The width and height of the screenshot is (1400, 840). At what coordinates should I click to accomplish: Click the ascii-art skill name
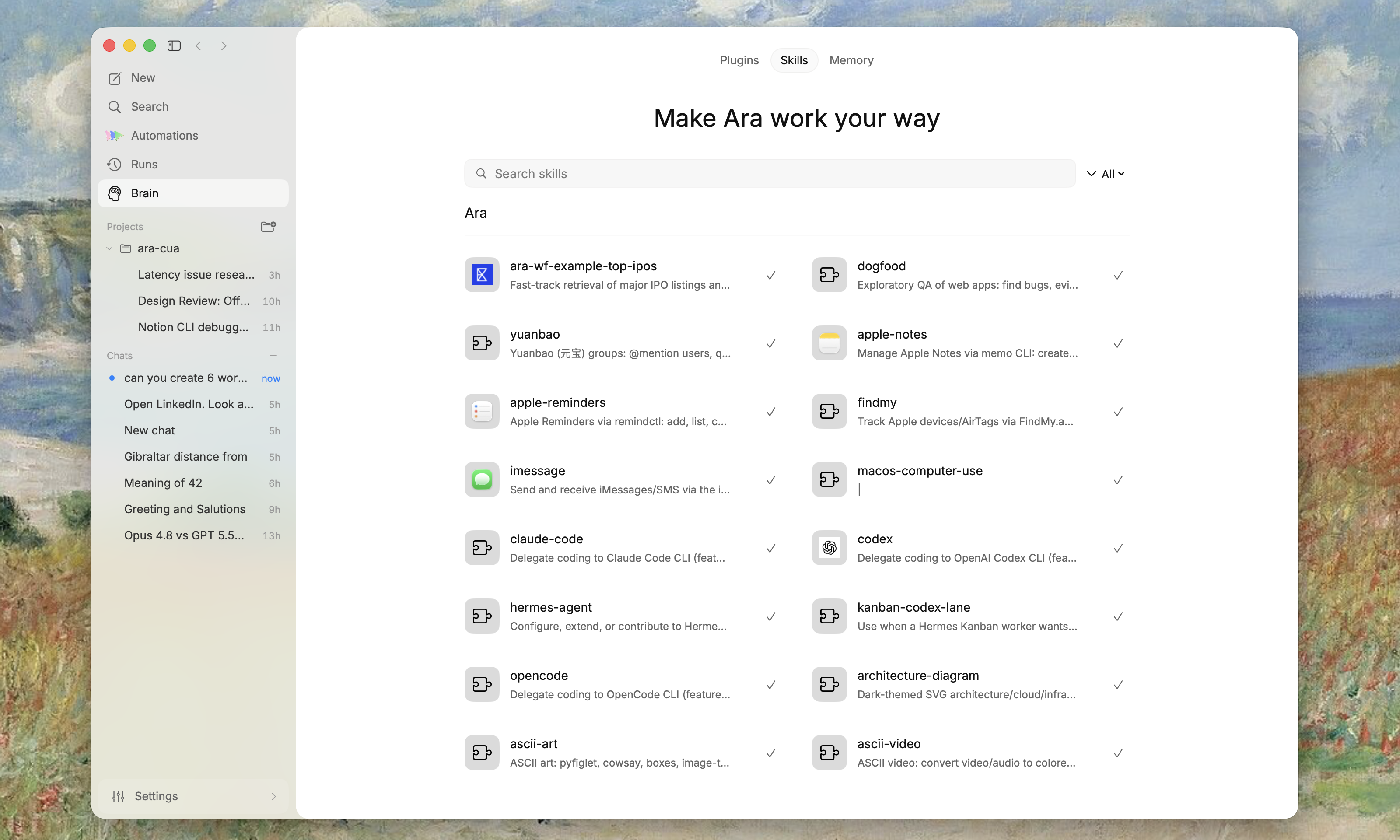pos(533,744)
